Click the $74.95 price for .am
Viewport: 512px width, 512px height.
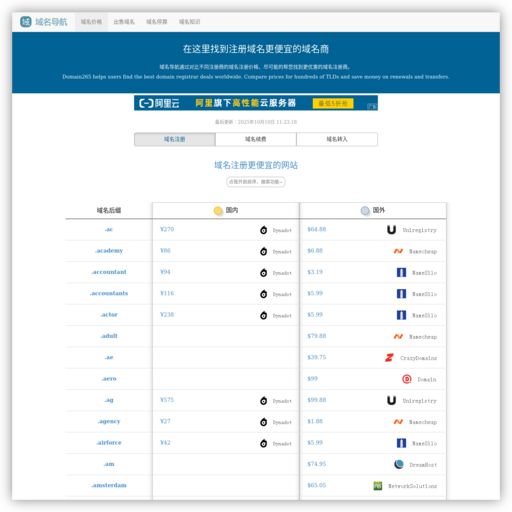click(317, 464)
